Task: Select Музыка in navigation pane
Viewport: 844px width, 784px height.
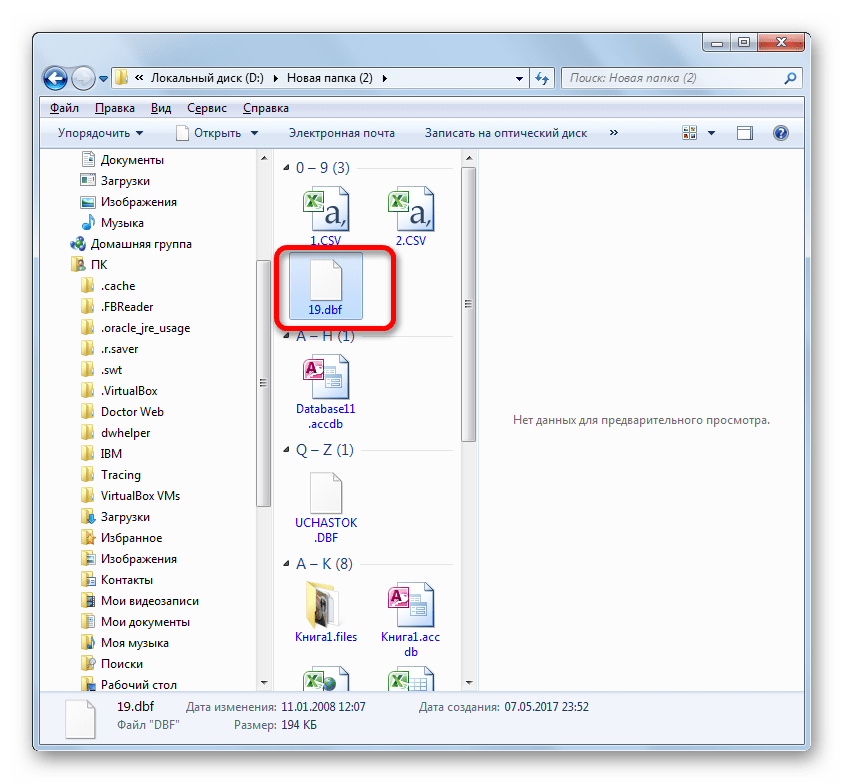Action: coord(112,223)
